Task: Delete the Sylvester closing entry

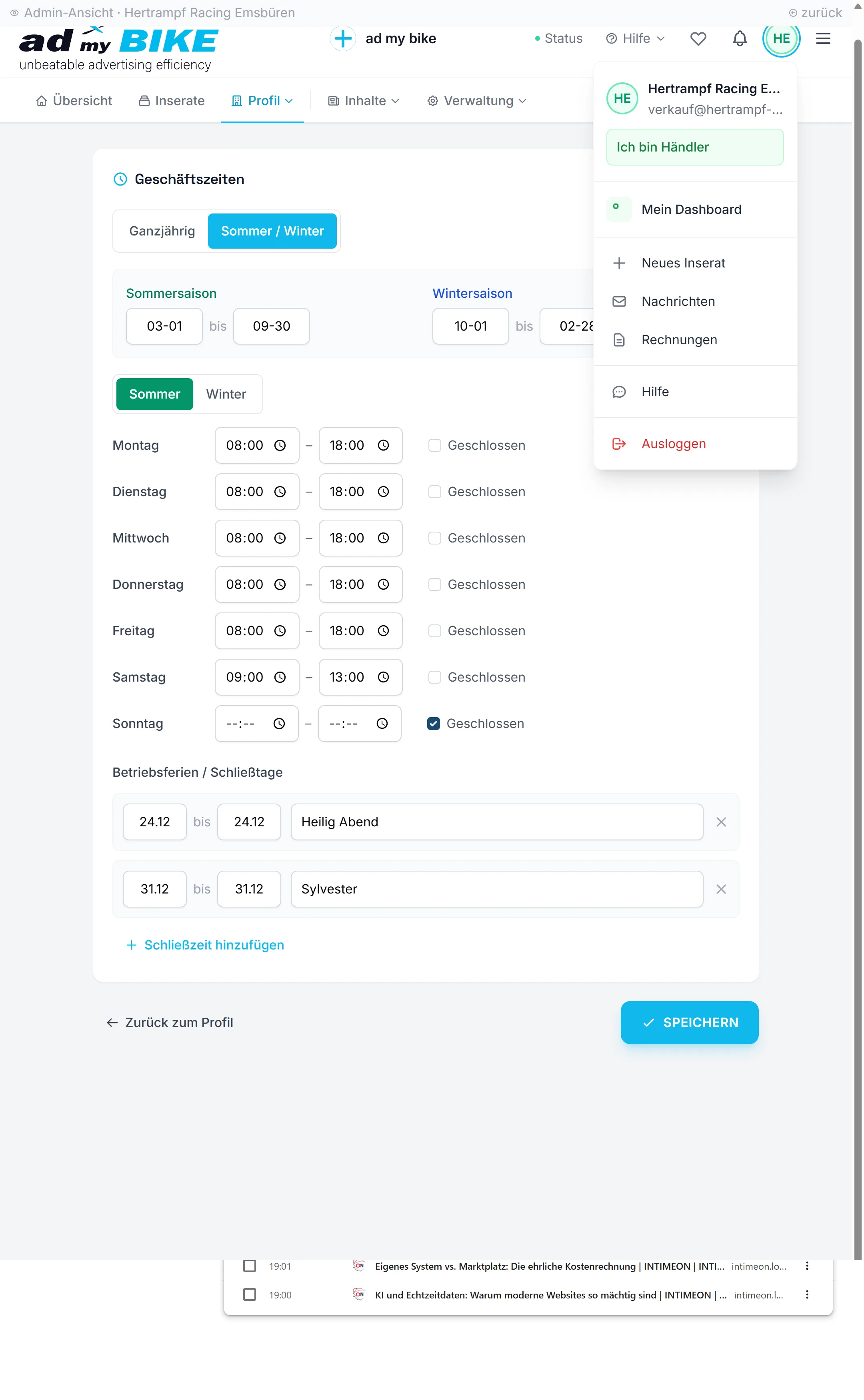Action: 720,888
